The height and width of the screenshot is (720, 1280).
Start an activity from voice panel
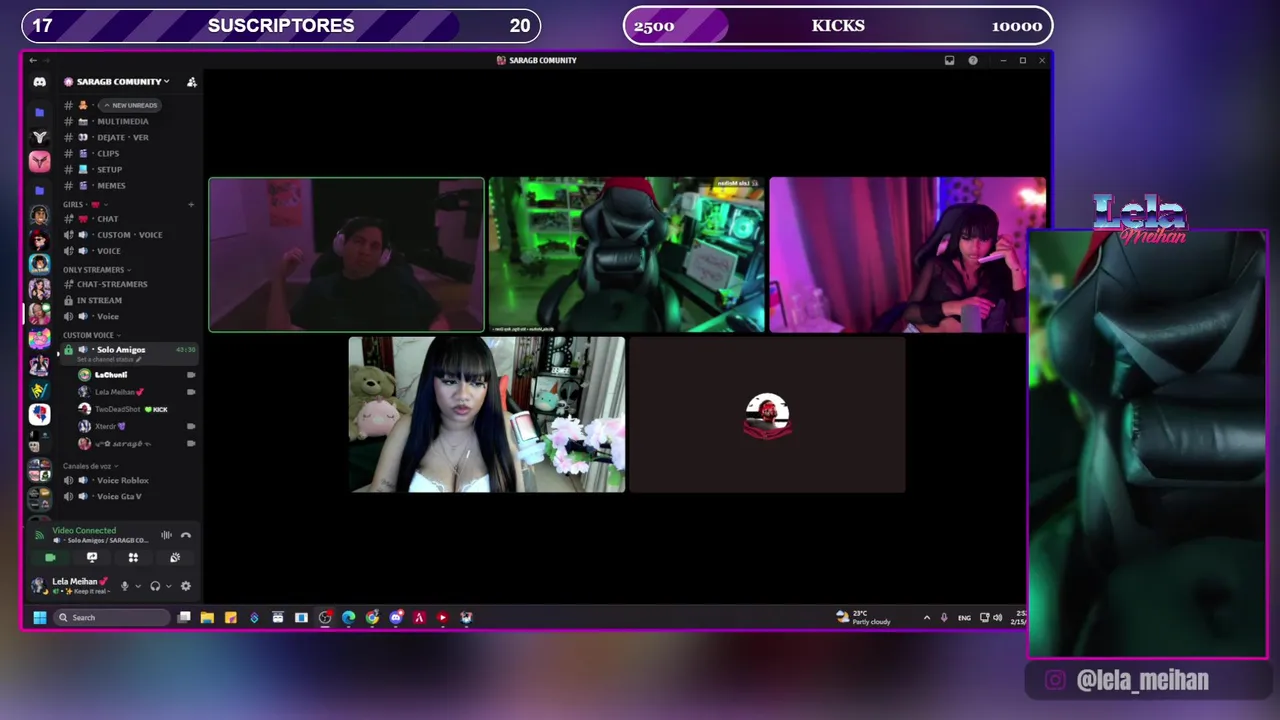133,557
